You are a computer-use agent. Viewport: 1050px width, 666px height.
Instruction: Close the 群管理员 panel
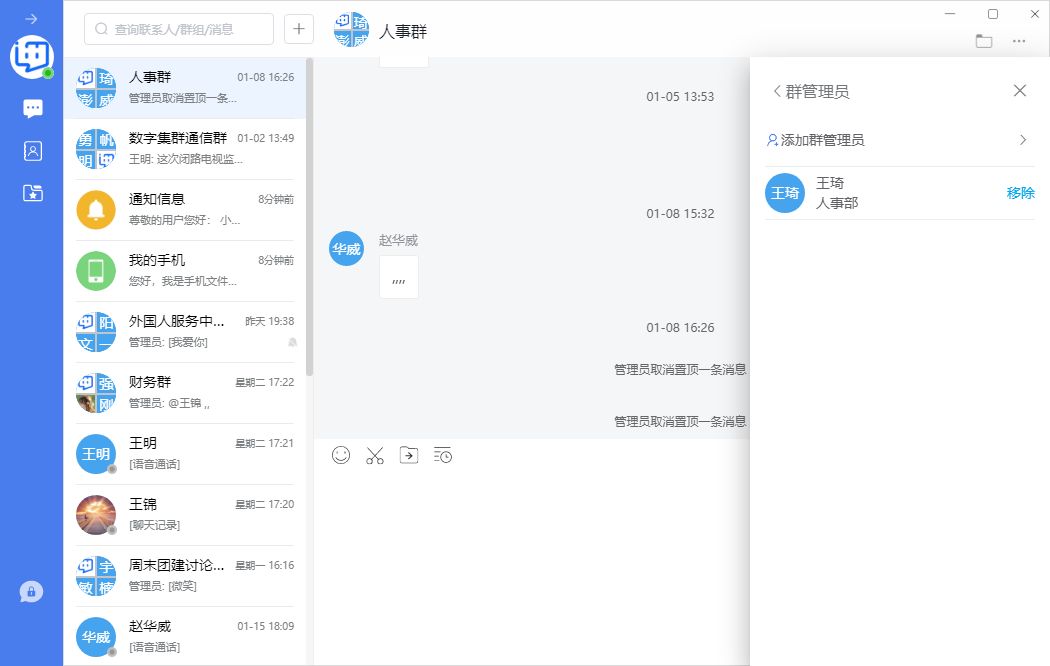coord(1020,91)
